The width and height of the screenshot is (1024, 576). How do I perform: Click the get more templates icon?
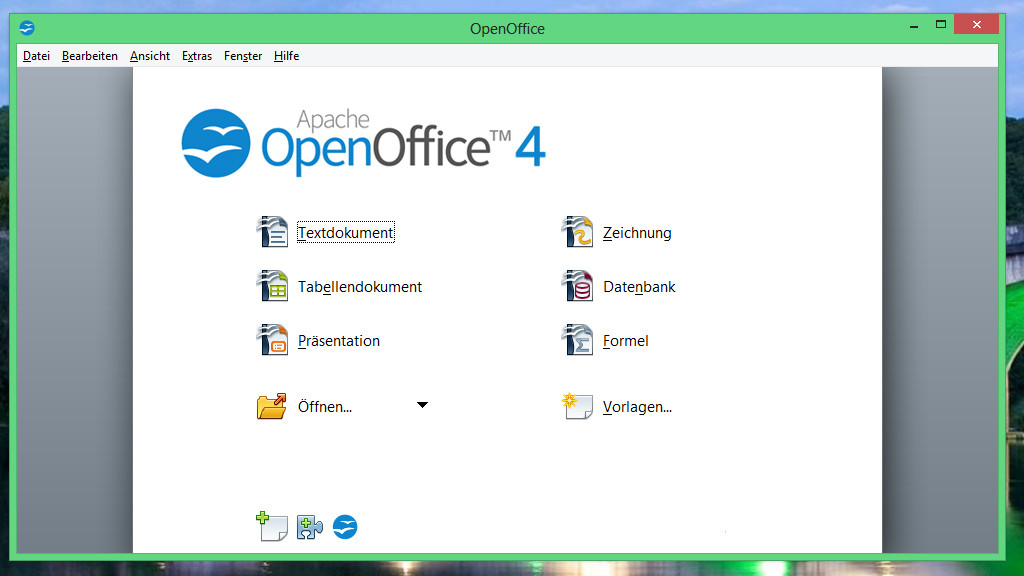click(271, 526)
